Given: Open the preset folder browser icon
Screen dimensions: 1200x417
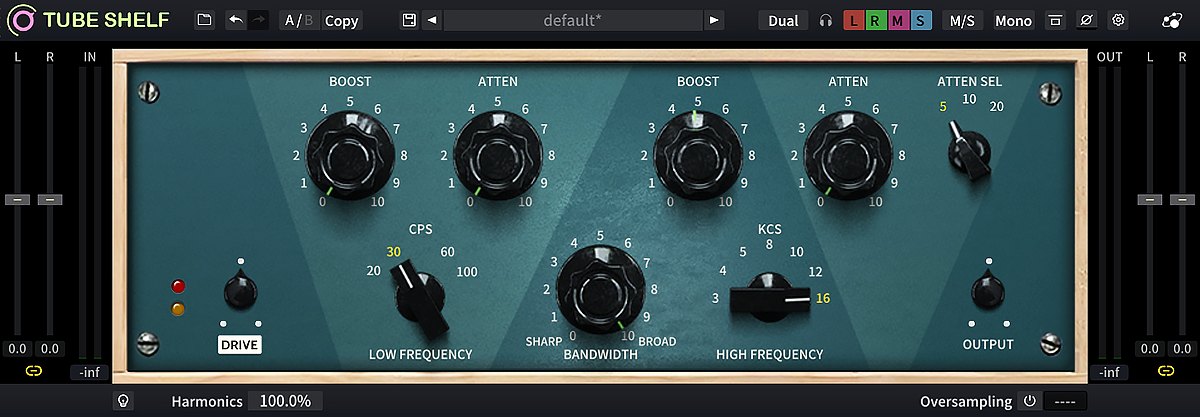Looking at the screenshot, I should pyautogui.click(x=204, y=20).
